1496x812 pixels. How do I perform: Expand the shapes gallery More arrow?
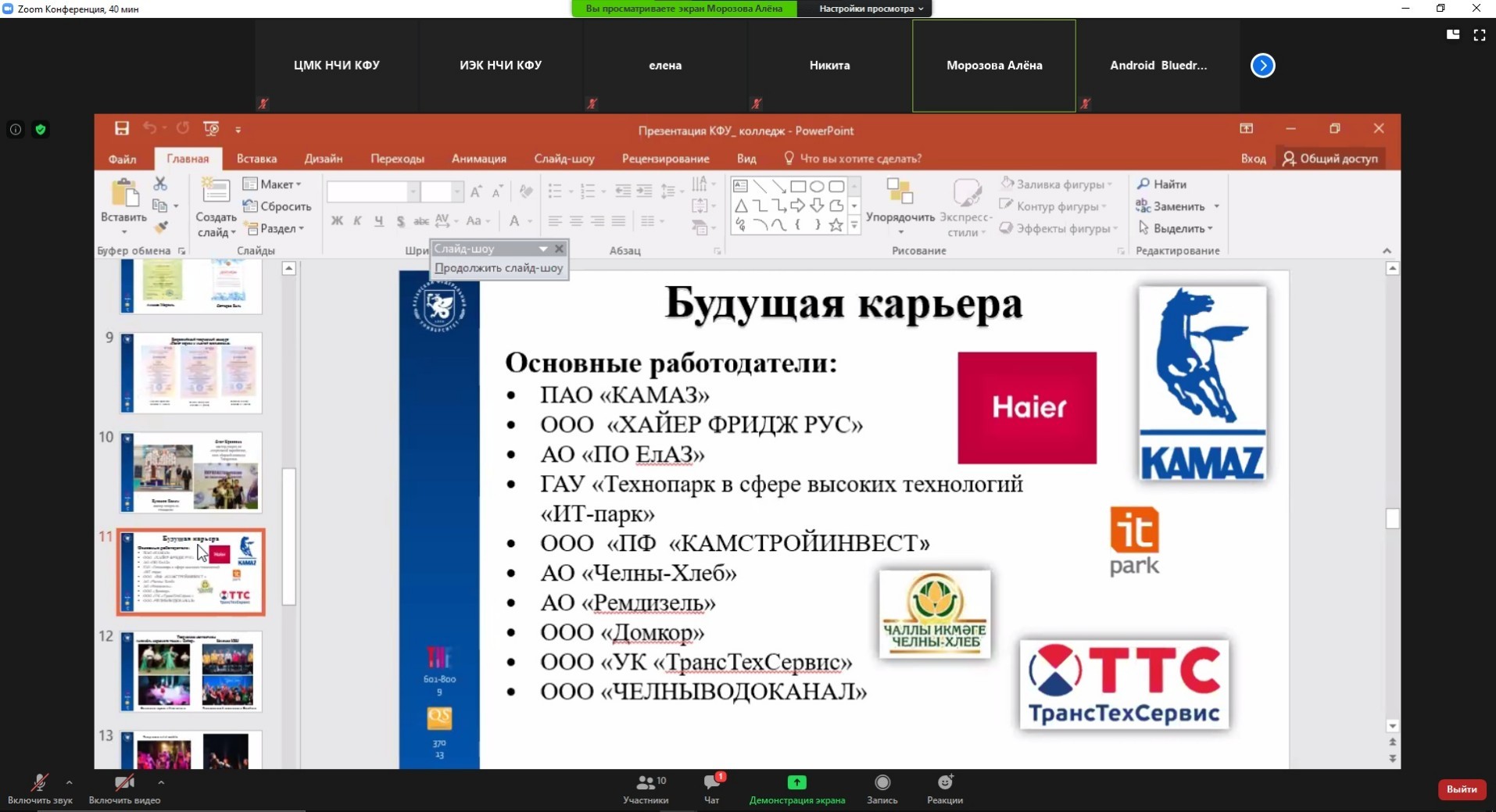pyautogui.click(x=854, y=226)
